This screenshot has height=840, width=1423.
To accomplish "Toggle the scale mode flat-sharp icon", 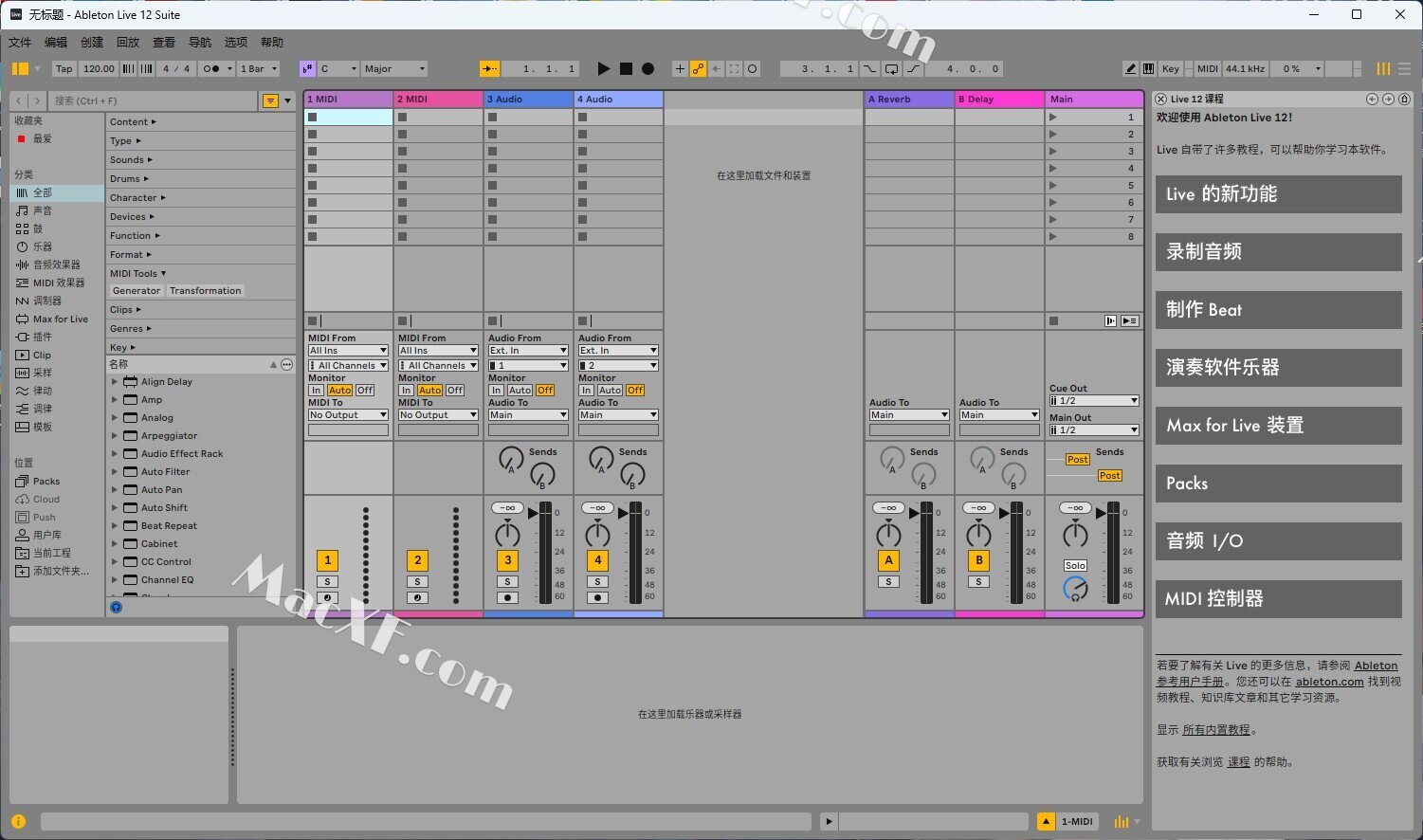I will coord(307,68).
